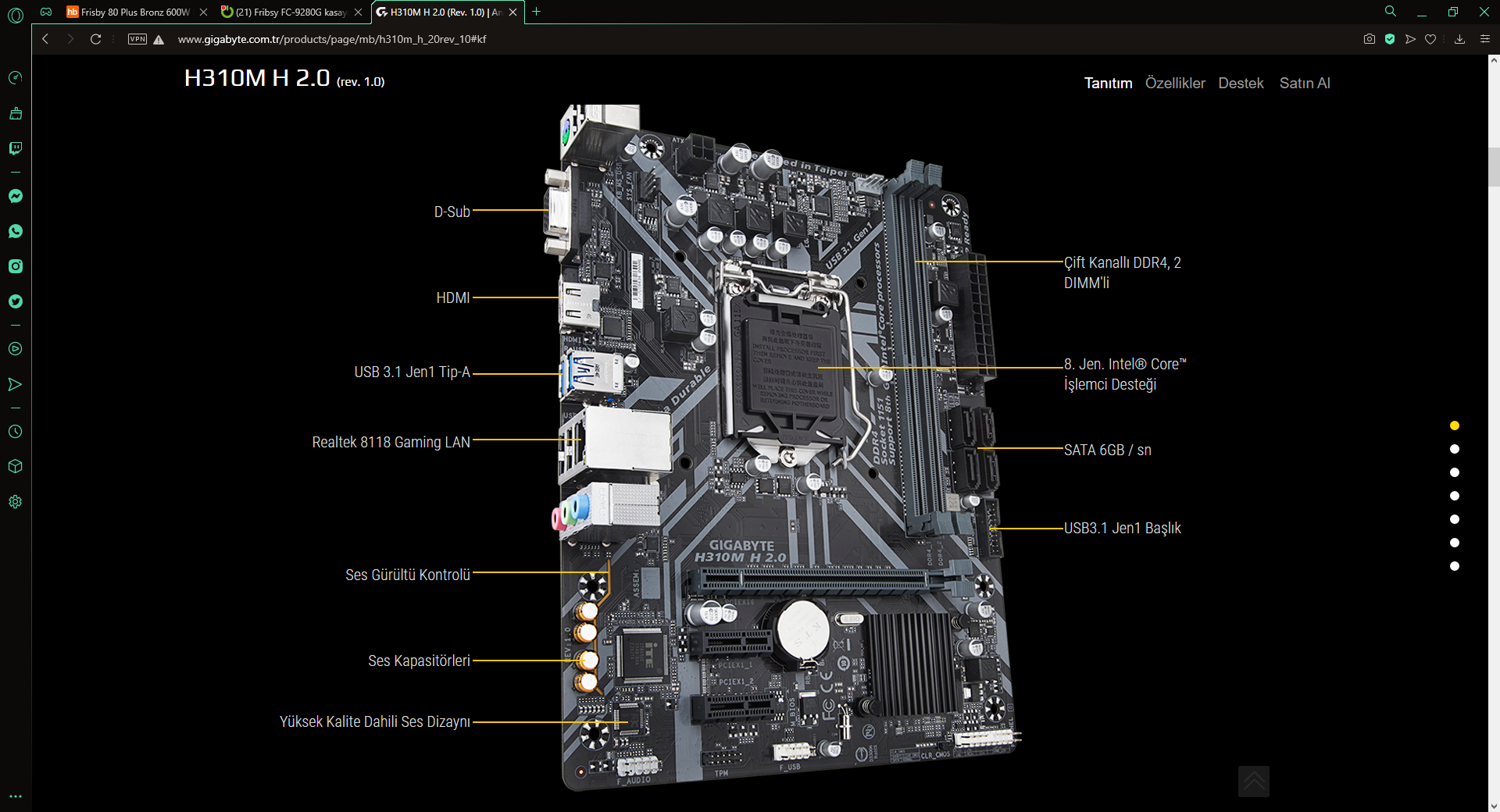Open Extensions cube icon in sidebar
Image resolution: width=1500 pixels, height=812 pixels.
pyautogui.click(x=16, y=467)
